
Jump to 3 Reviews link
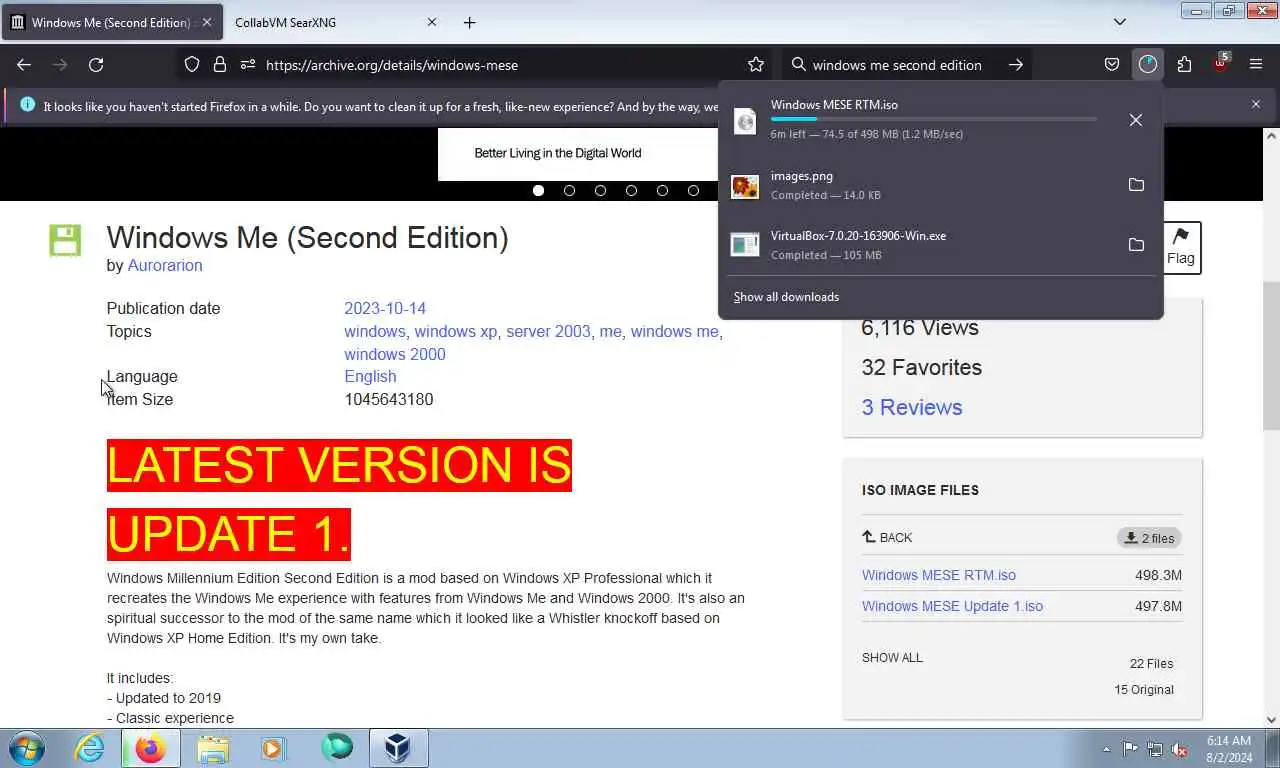point(912,407)
